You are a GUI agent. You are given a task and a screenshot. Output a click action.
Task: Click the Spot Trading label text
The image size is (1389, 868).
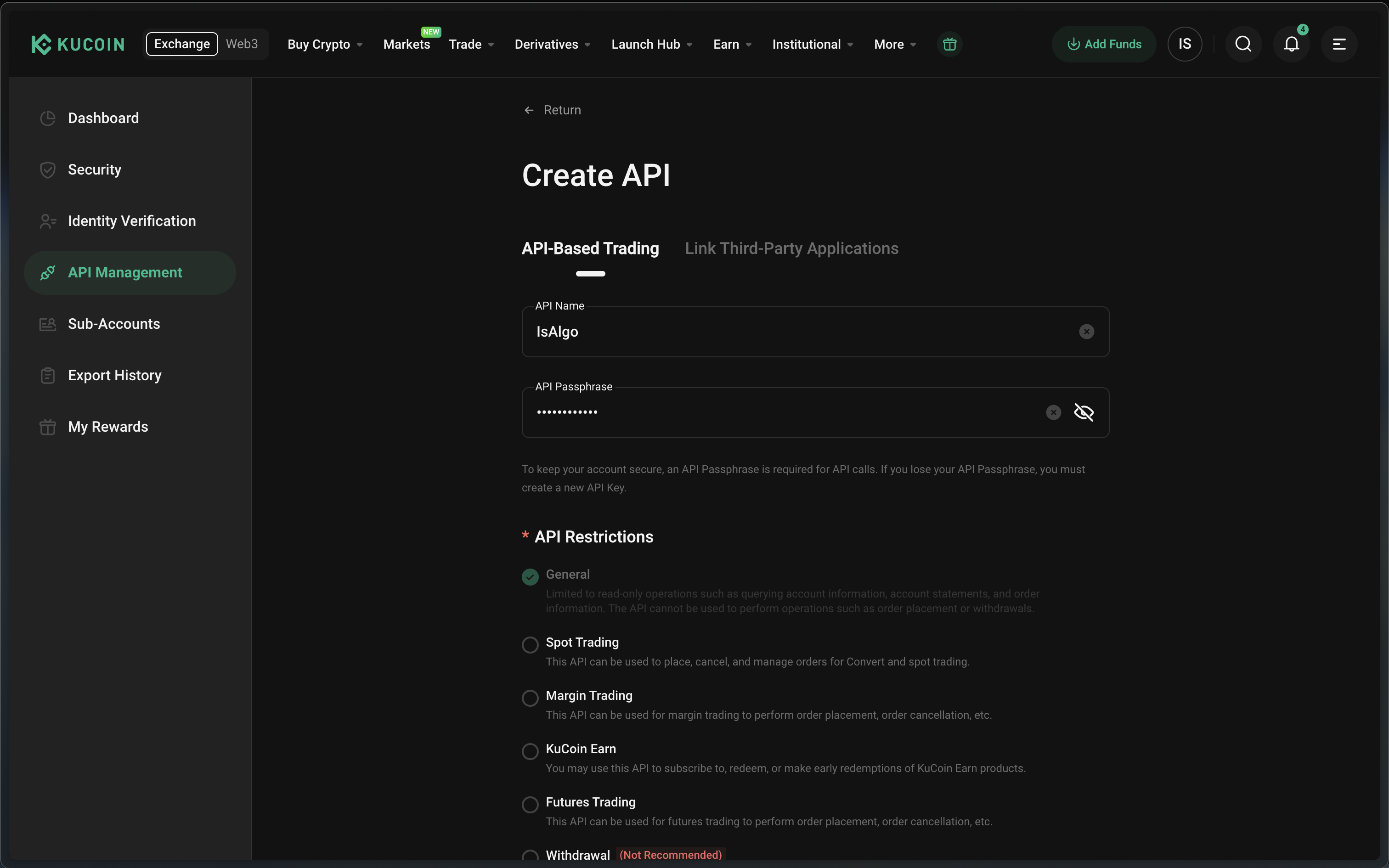click(582, 643)
